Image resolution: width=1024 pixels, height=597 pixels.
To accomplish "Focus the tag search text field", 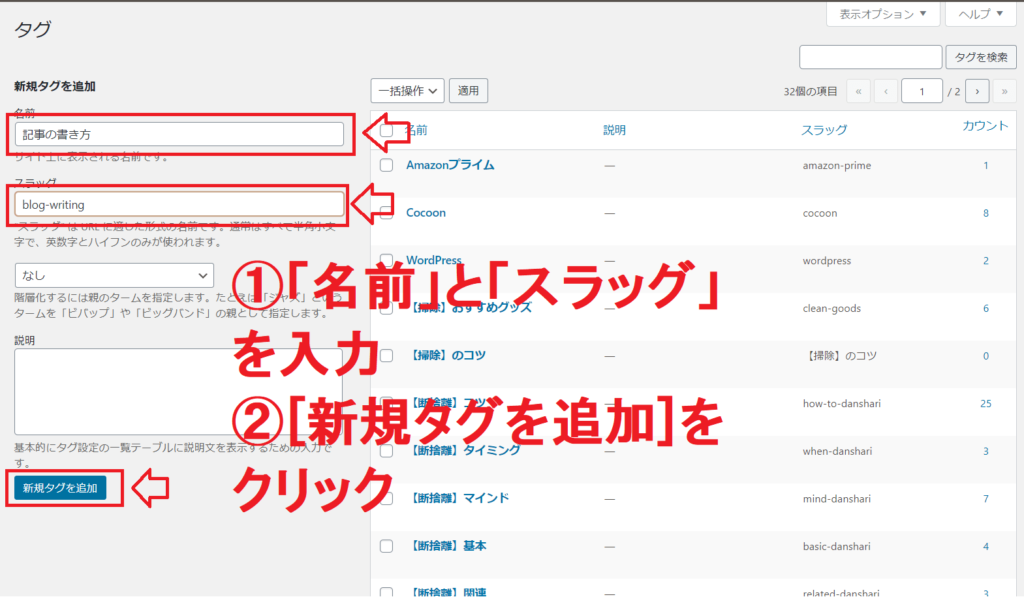I will [870, 57].
